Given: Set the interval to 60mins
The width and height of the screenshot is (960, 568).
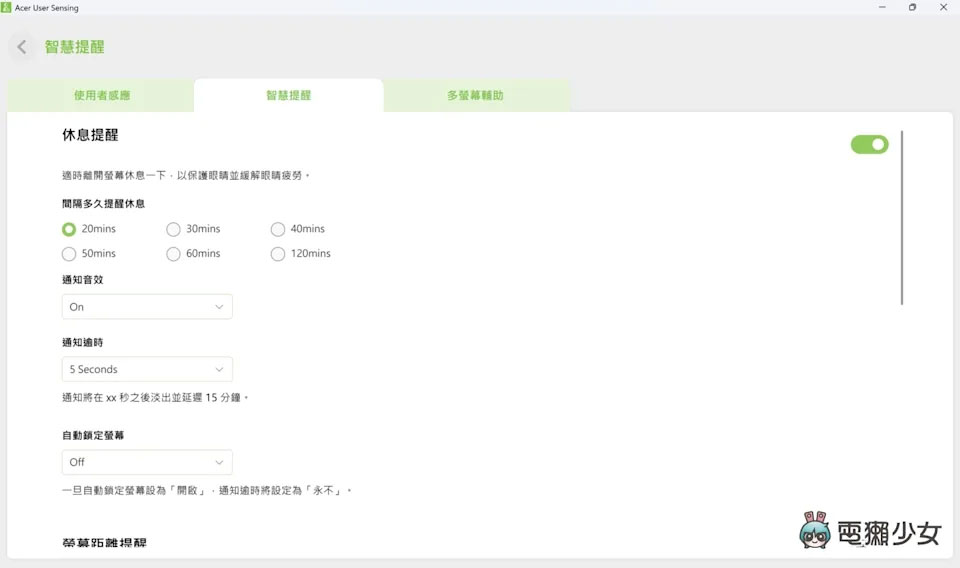Looking at the screenshot, I should 173,254.
